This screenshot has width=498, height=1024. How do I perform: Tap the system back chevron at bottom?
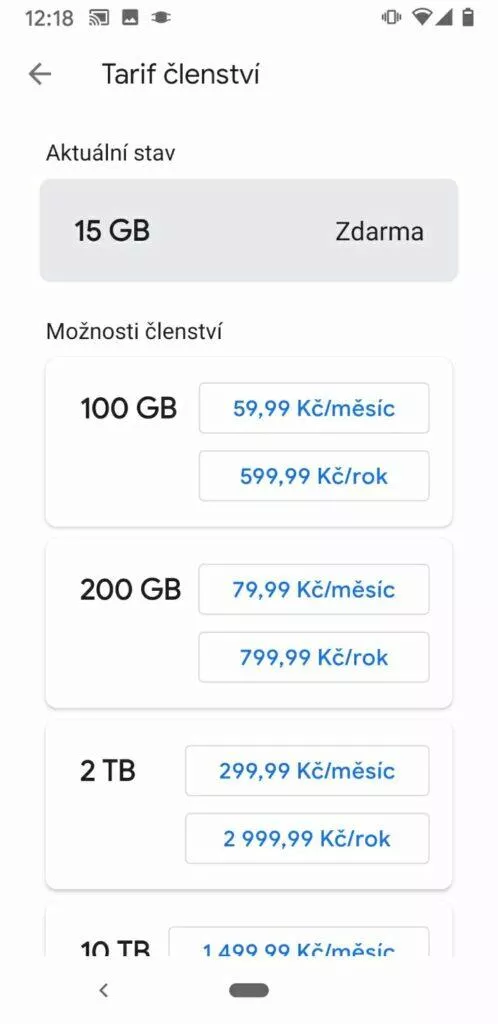[x=103, y=990]
